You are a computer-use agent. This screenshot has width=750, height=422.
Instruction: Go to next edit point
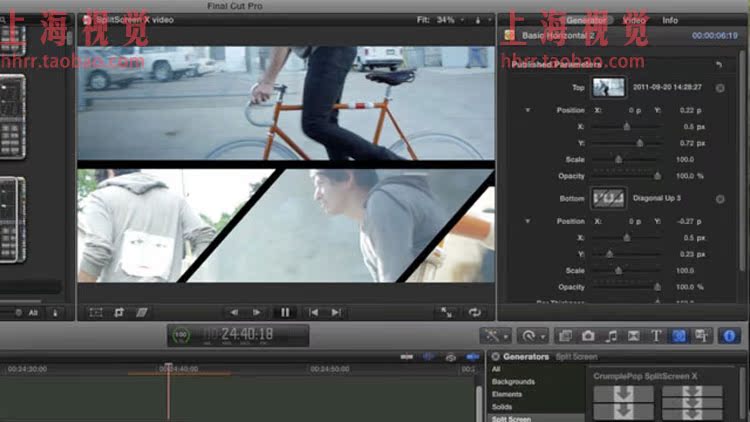point(336,312)
